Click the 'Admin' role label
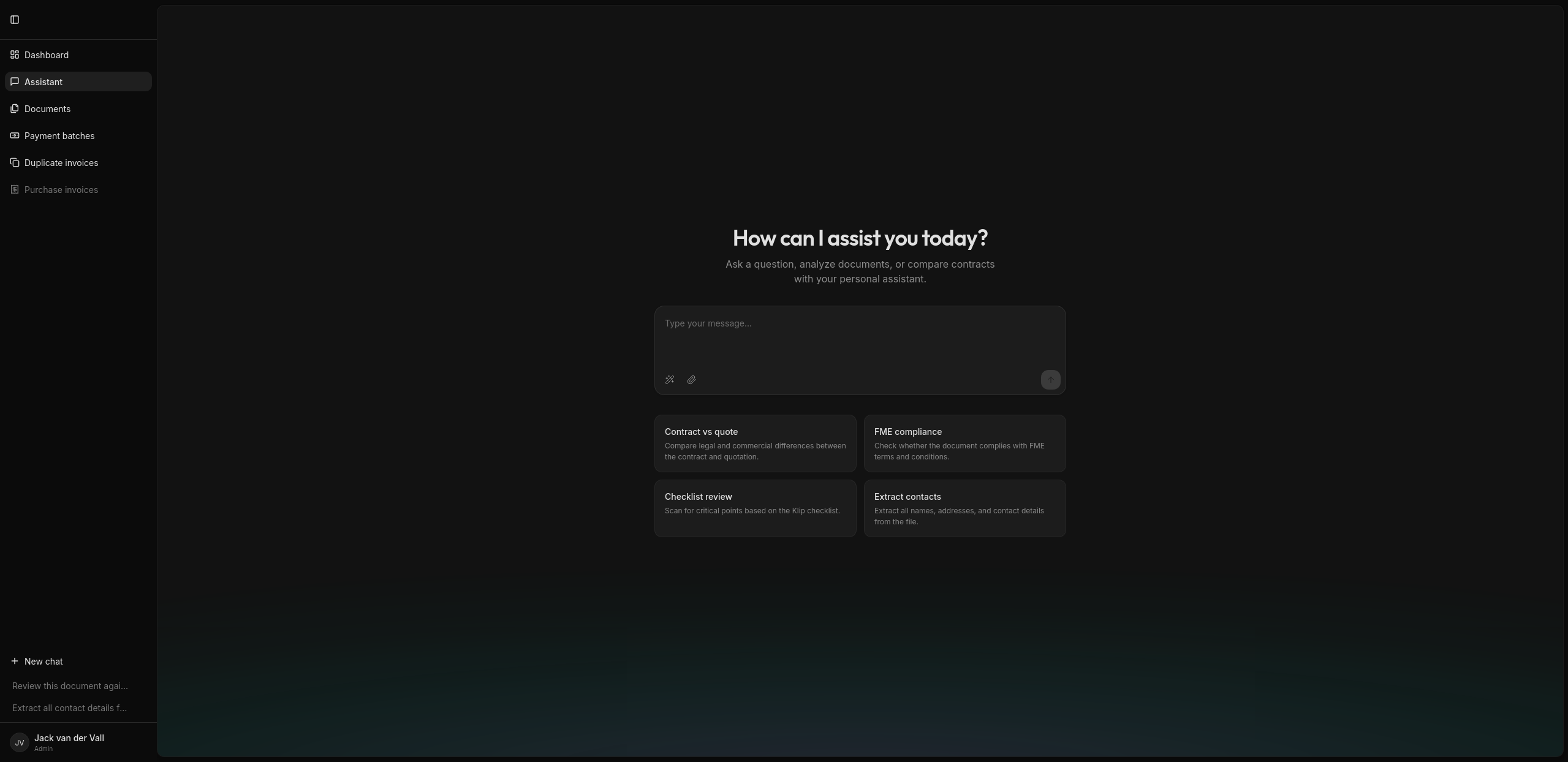1568x762 pixels. (x=44, y=749)
